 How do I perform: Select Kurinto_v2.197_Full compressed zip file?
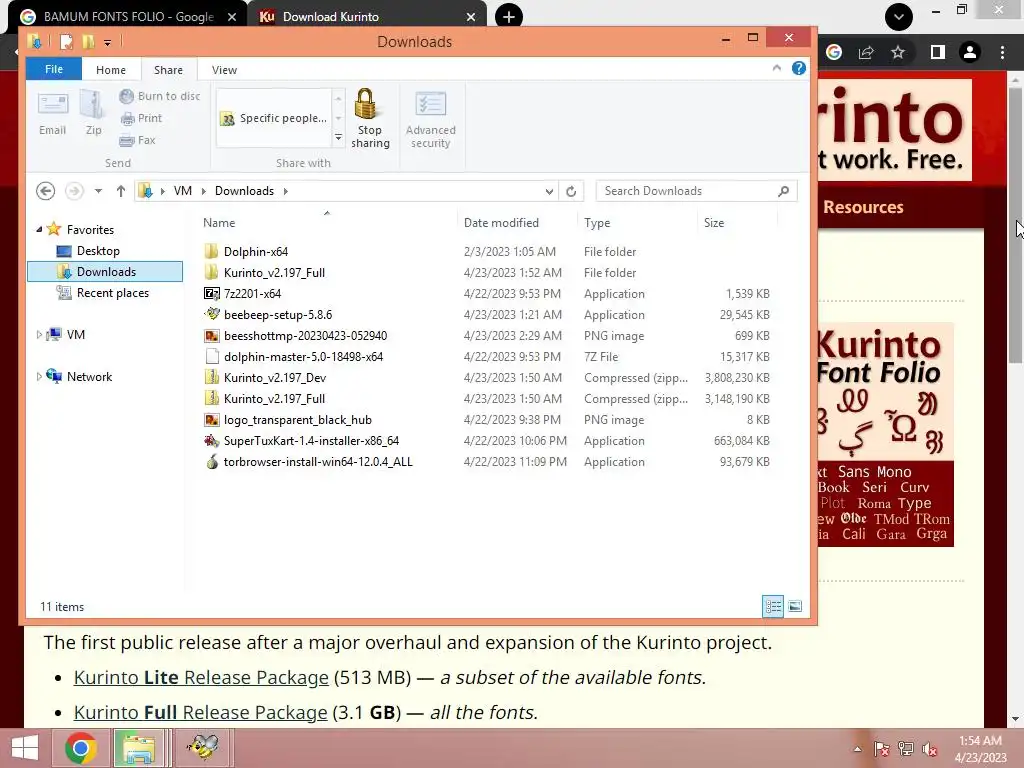pos(274,398)
